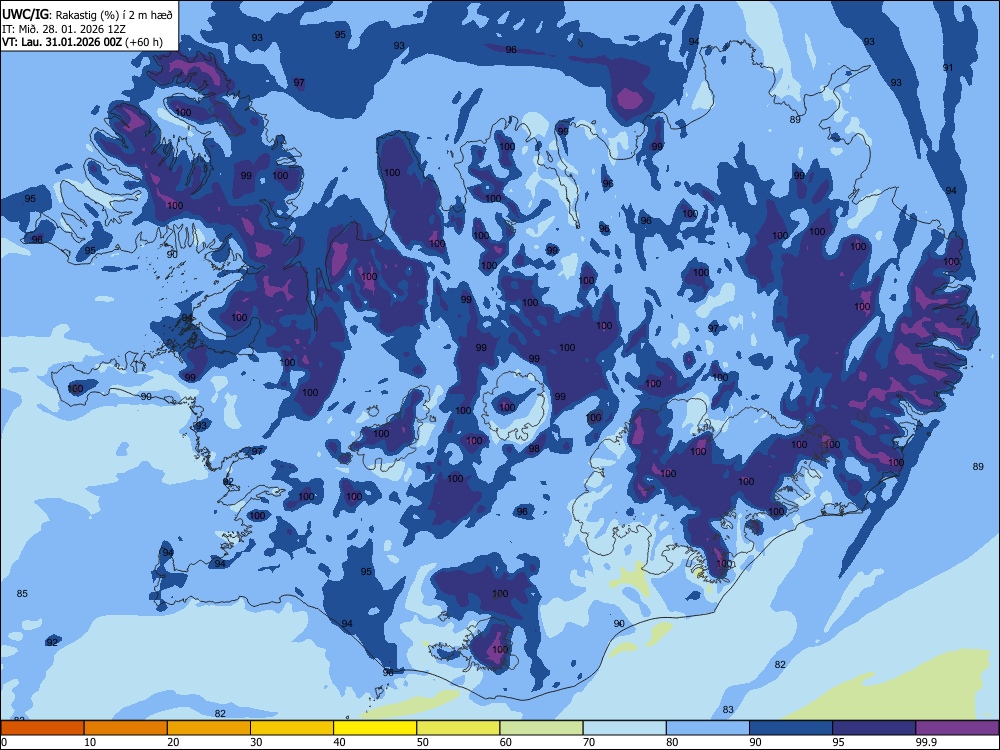Click the '10' label on the color scale

pyautogui.click(x=90, y=742)
